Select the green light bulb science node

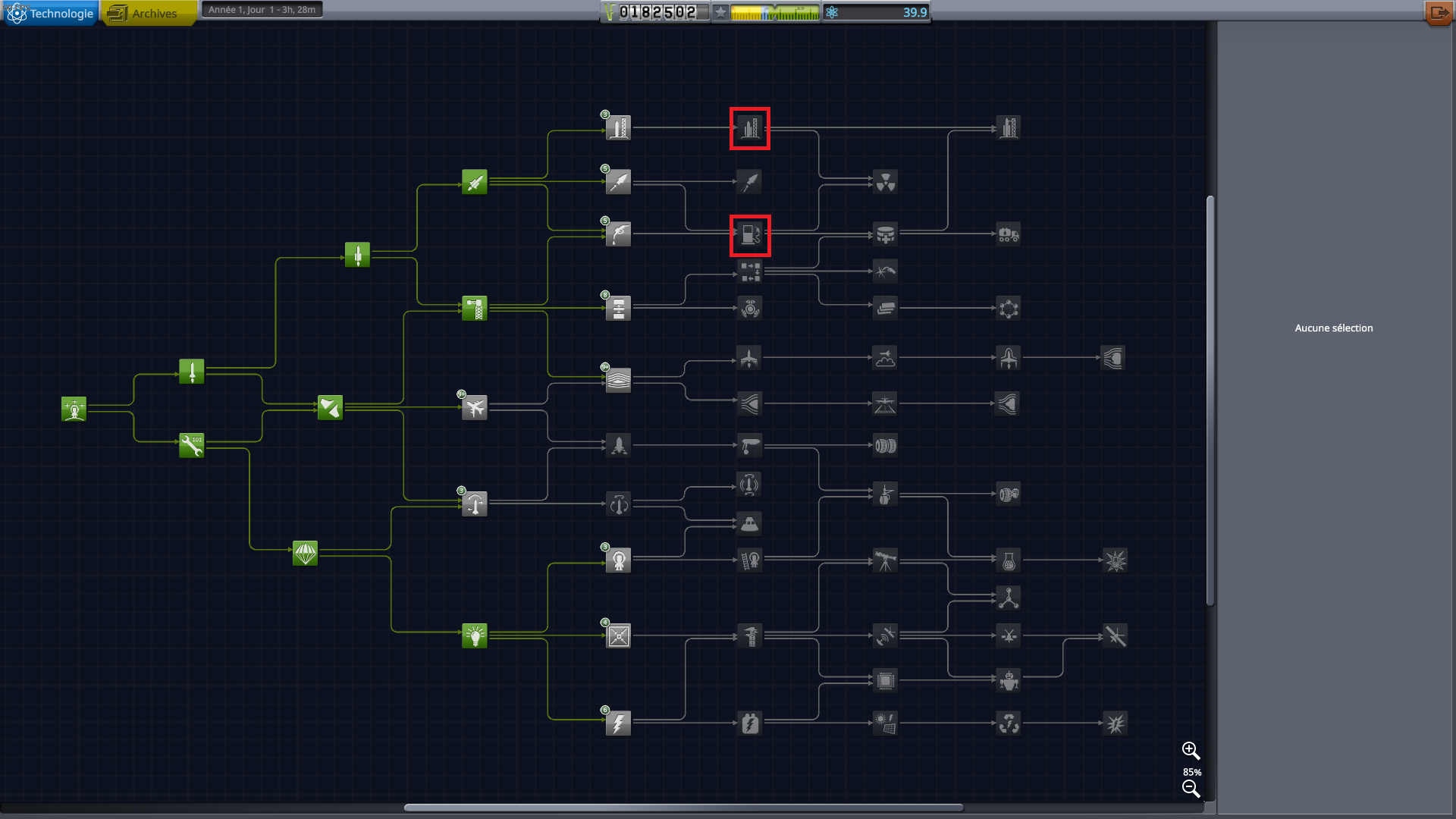(475, 635)
